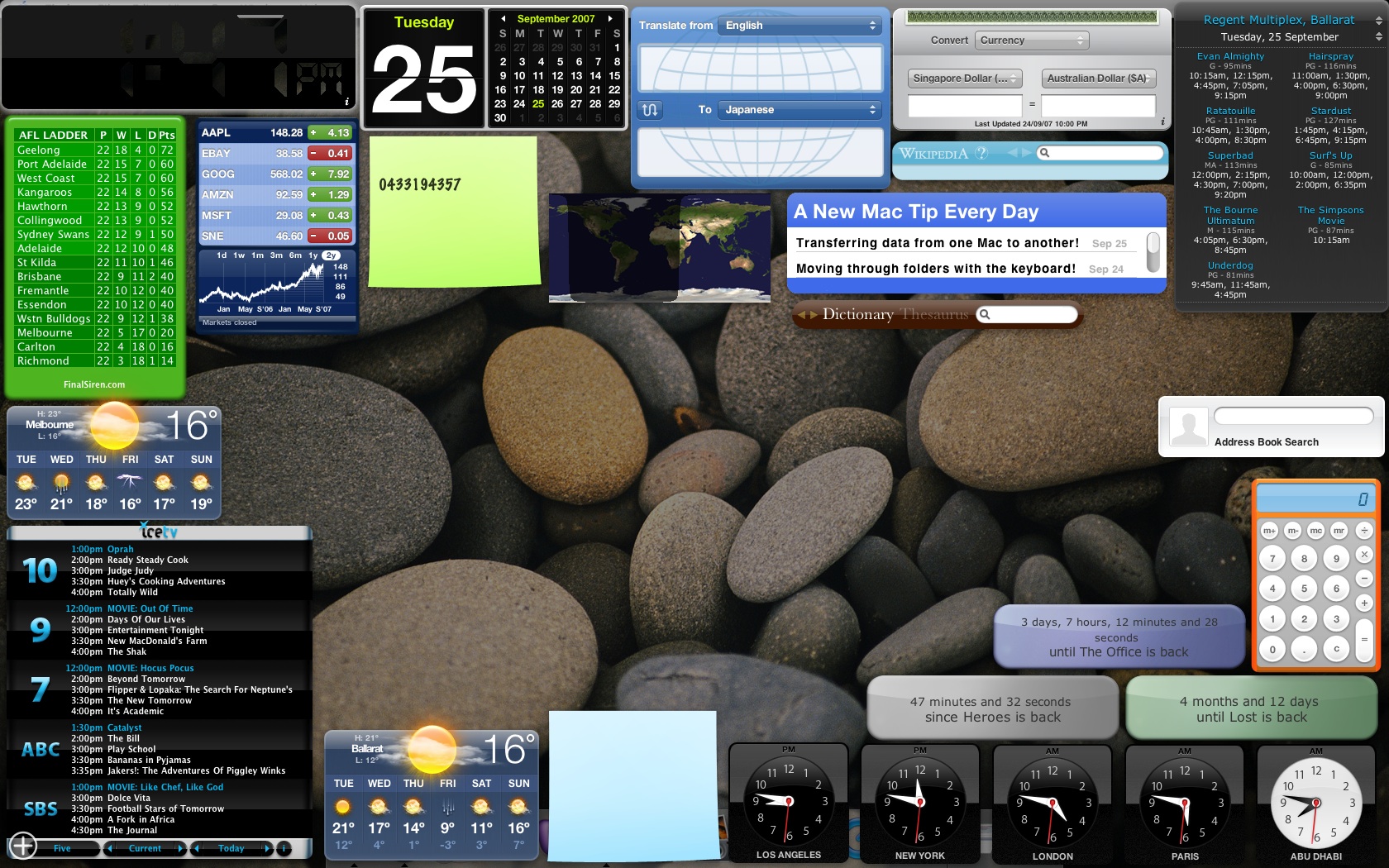The image size is (1389, 868).
Task: Open Unit Converter info button
Action: click(1162, 122)
